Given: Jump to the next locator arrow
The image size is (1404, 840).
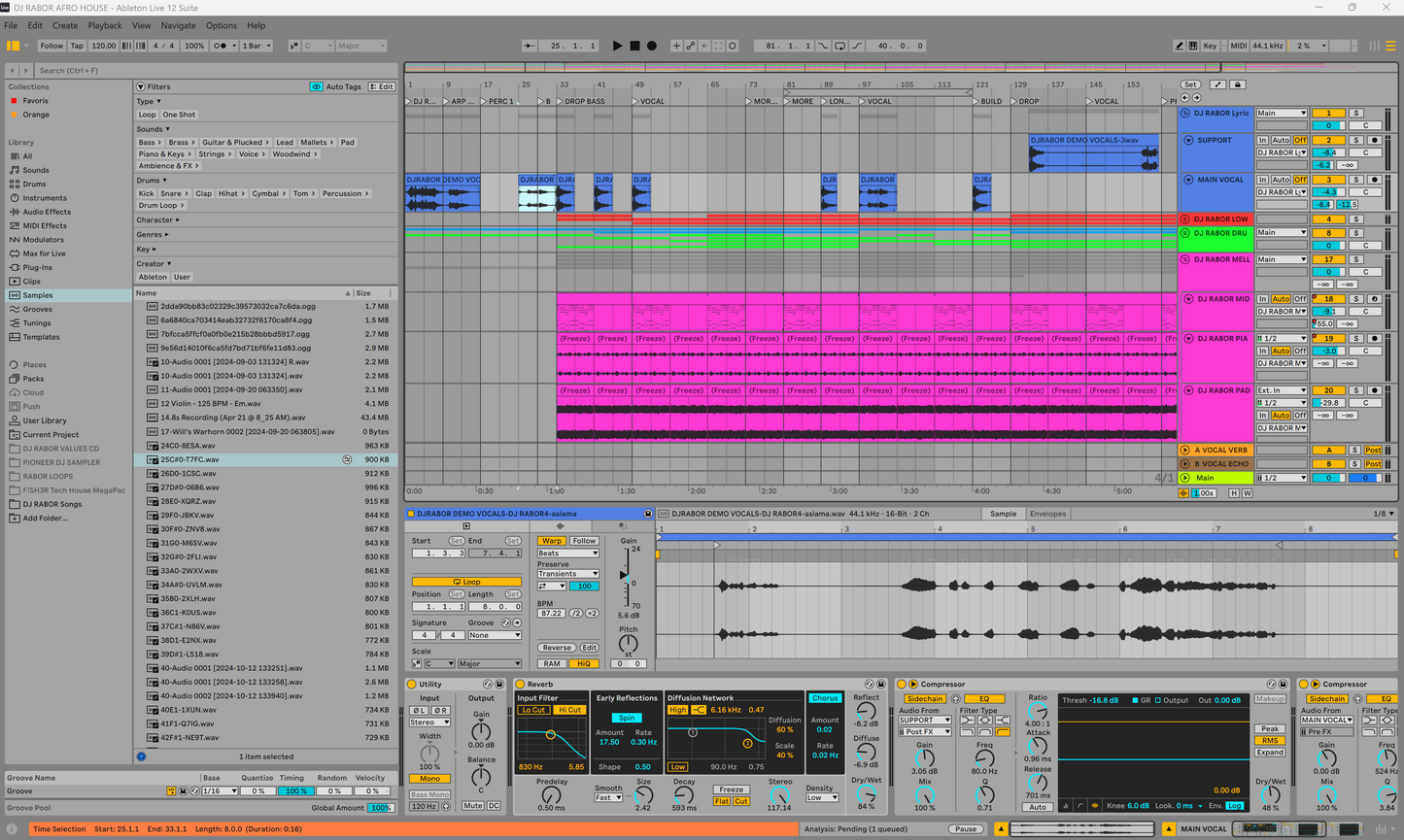Looking at the screenshot, I should coord(1196,98).
